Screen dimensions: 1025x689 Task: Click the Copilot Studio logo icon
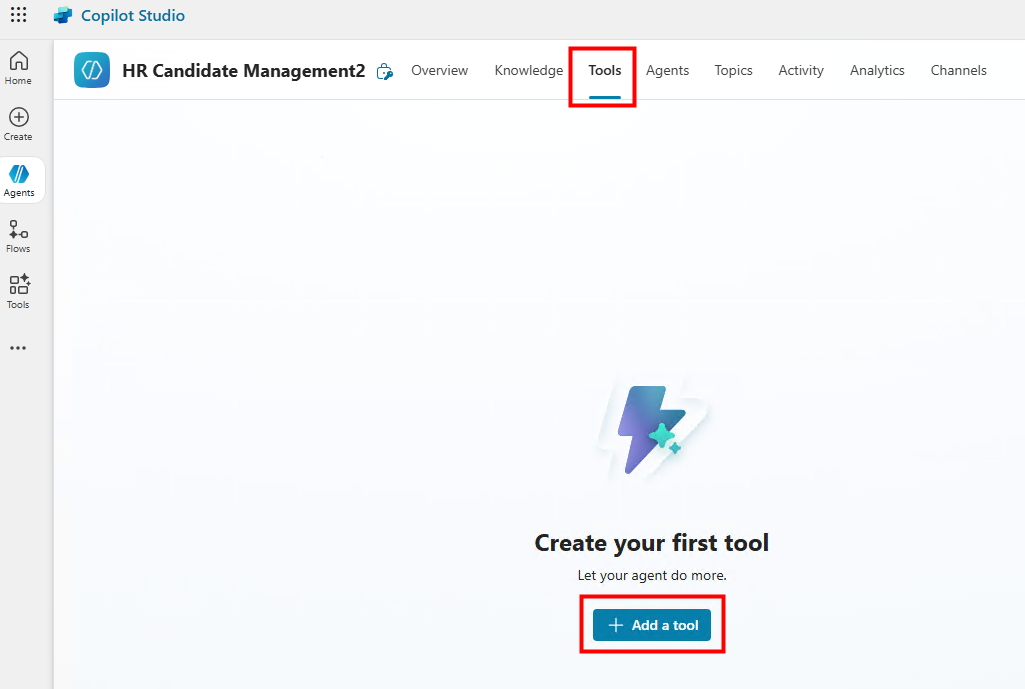coord(63,16)
